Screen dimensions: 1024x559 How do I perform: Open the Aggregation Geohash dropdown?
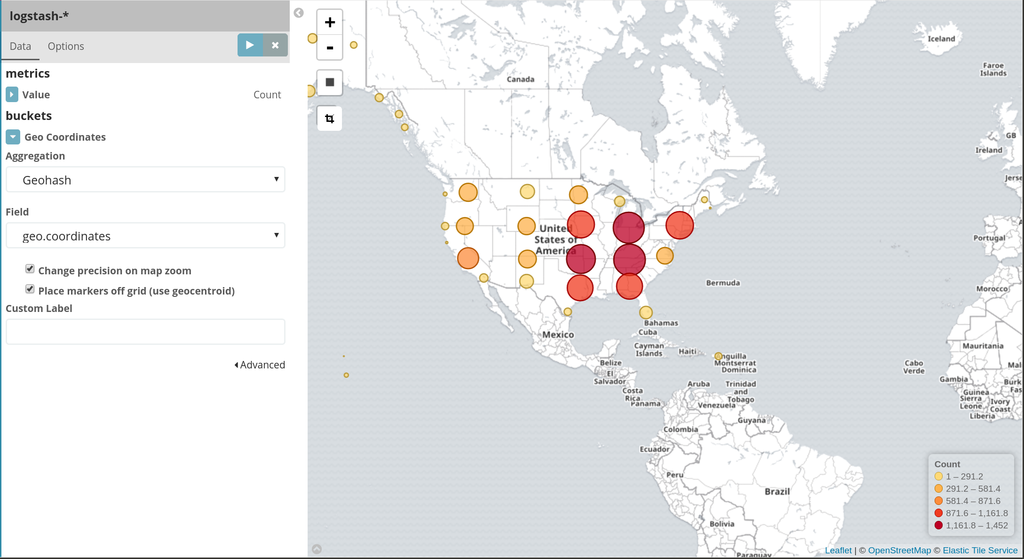click(145, 180)
